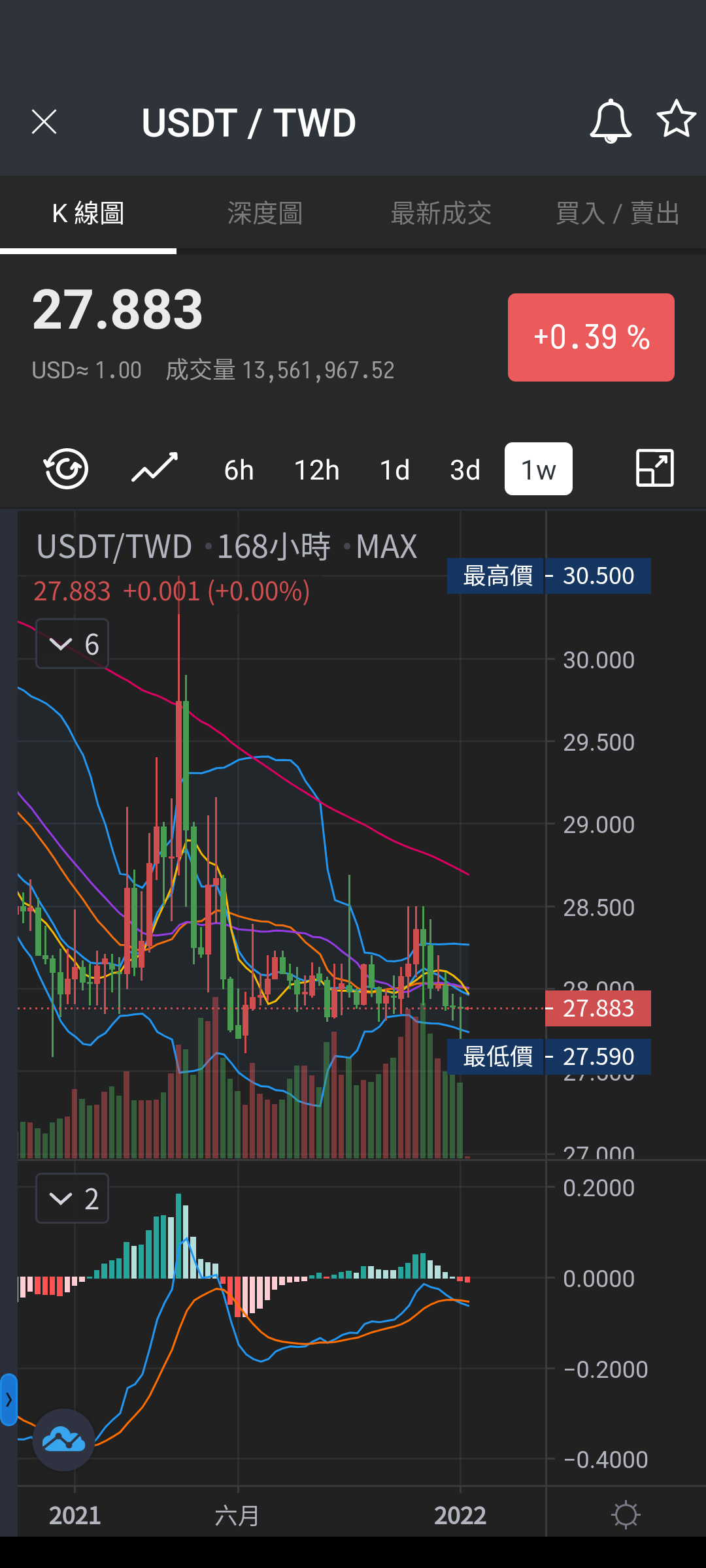Click the chart replay/refresh circular icon
Screen dimensions: 706x1568
[66, 468]
